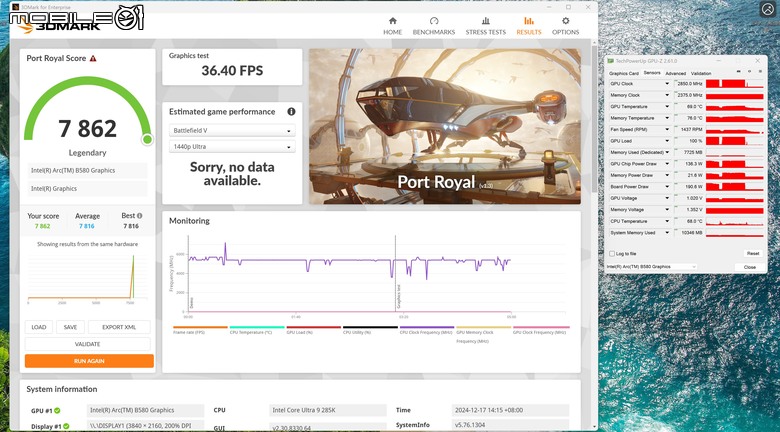Select the Sensors tab in GPU-Z
780x432 pixels.
652,73
